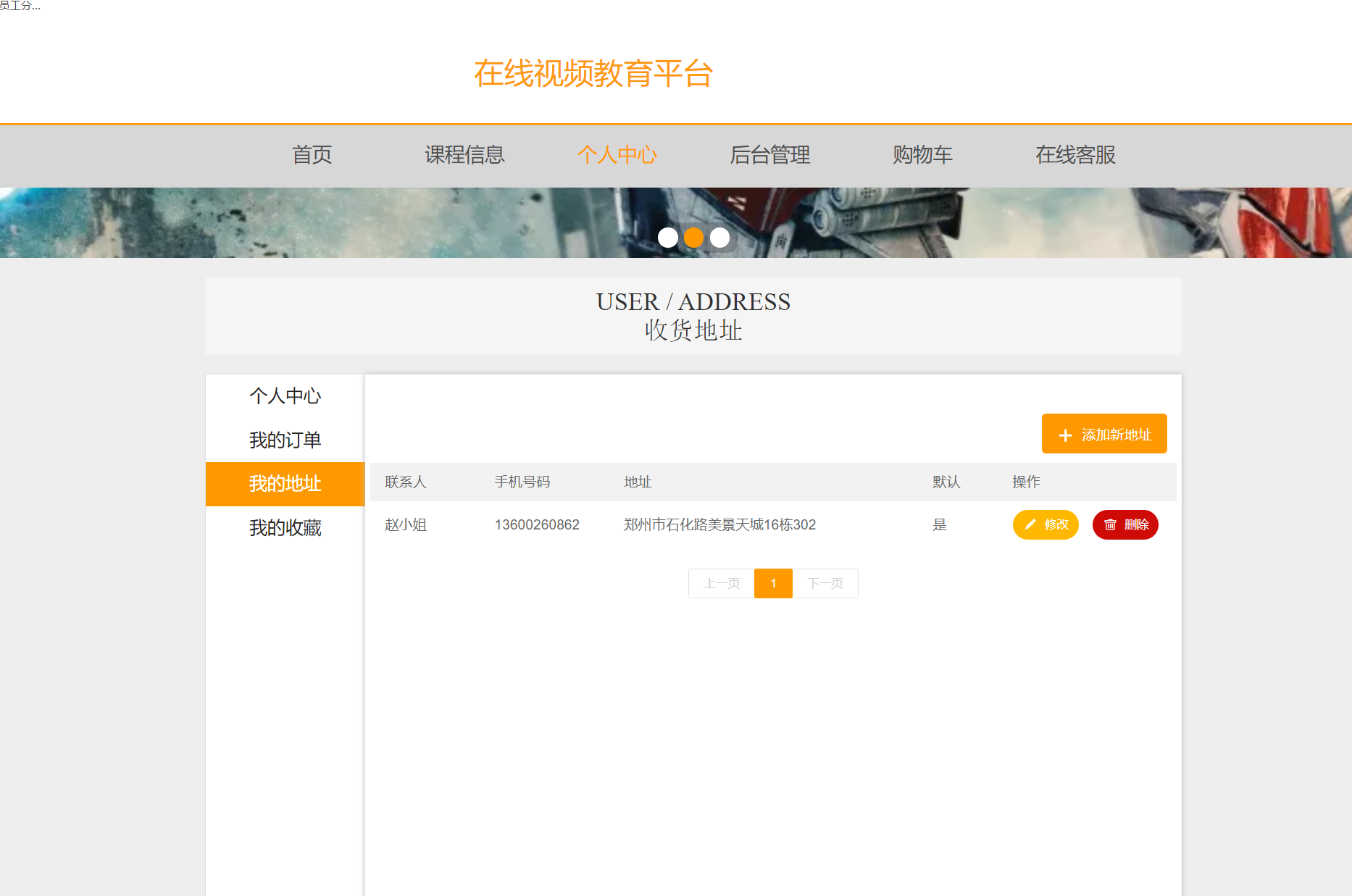1352x896 pixels.
Task: Open 在线客服 from the navigation bar
Action: (1075, 155)
